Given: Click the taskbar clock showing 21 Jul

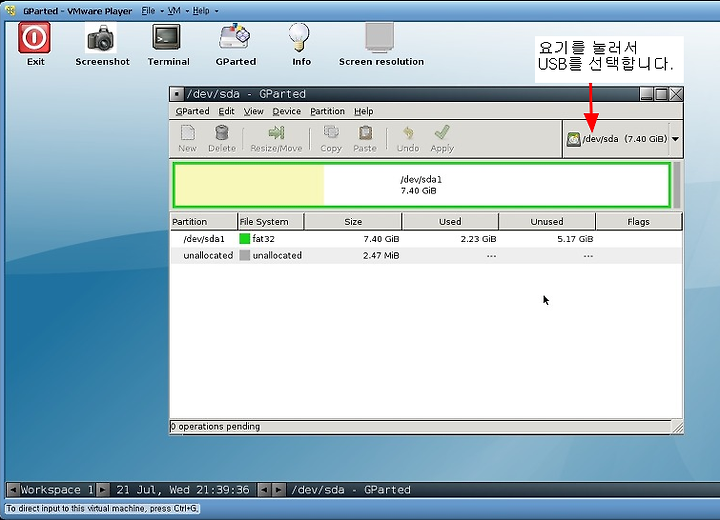Looking at the screenshot, I should pyautogui.click(x=183, y=490).
